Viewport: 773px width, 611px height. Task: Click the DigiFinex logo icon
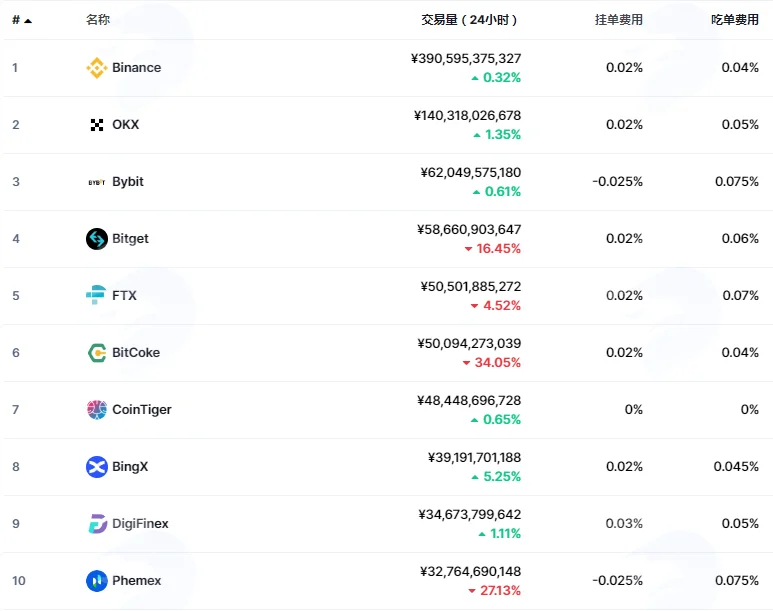97,524
